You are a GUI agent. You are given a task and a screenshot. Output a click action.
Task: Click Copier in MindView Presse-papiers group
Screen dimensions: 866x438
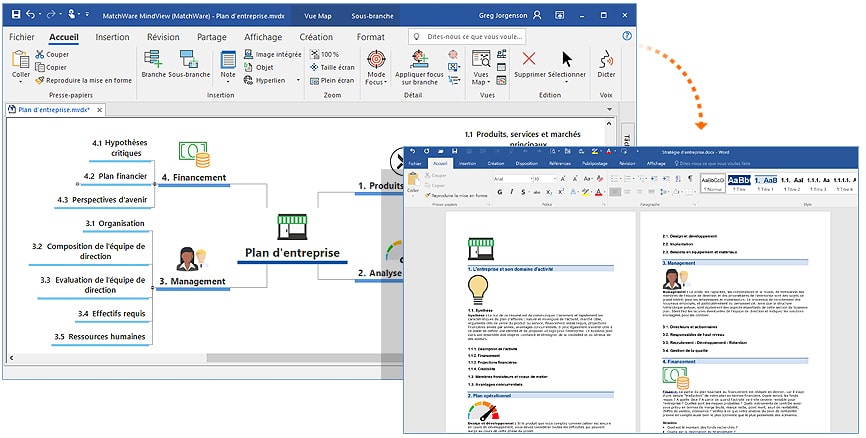click(x=51, y=67)
